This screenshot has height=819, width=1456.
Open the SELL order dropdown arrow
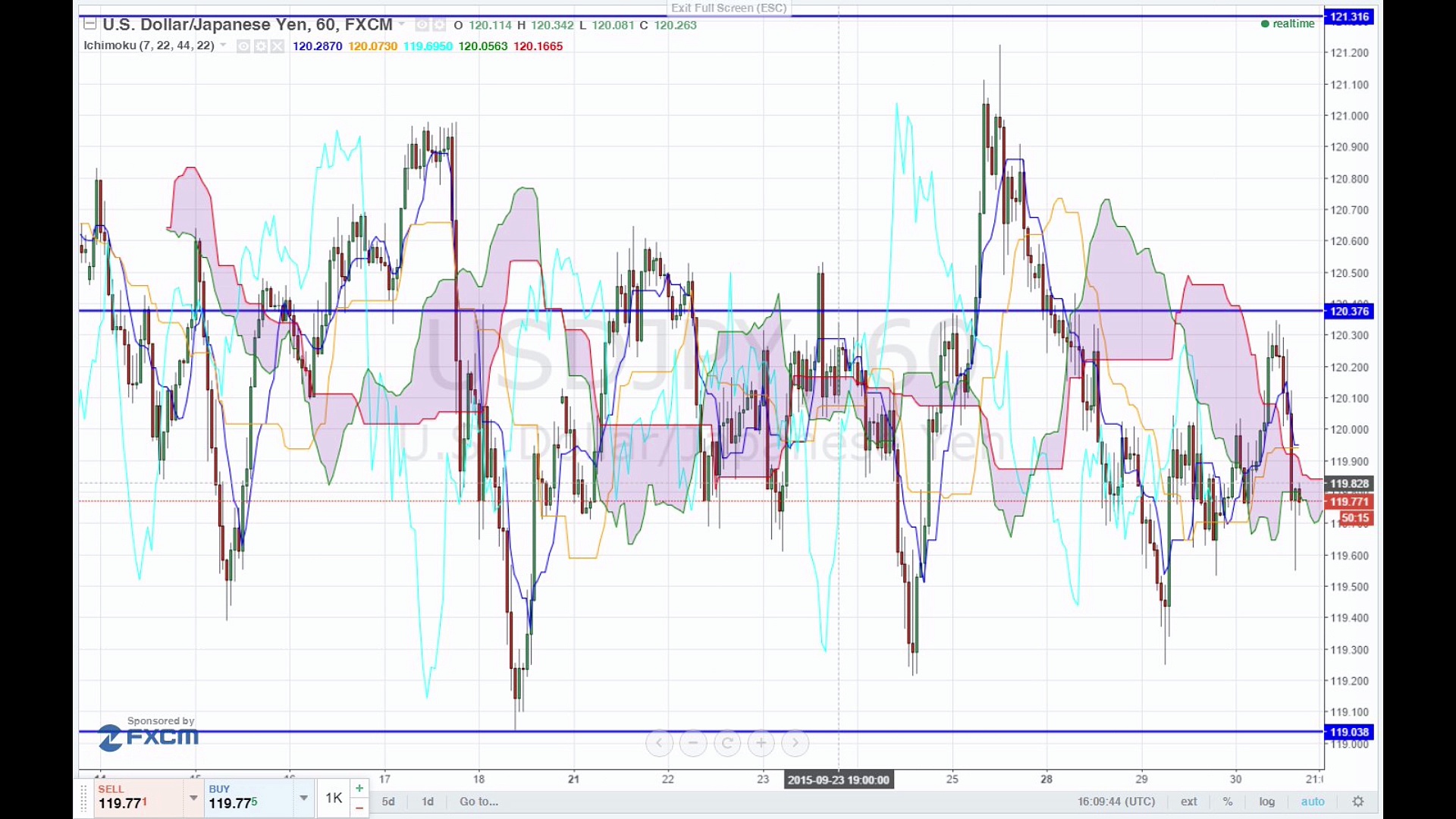click(193, 798)
